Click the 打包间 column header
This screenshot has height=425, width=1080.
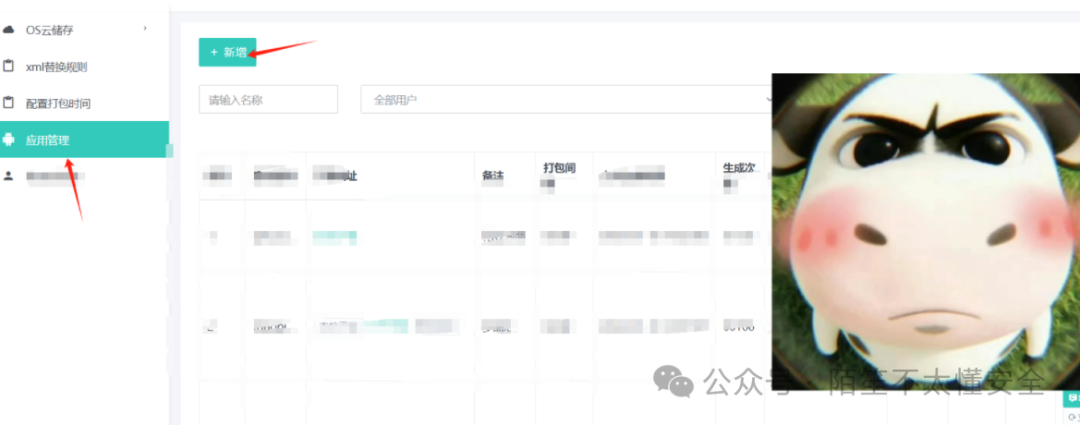tap(559, 168)
